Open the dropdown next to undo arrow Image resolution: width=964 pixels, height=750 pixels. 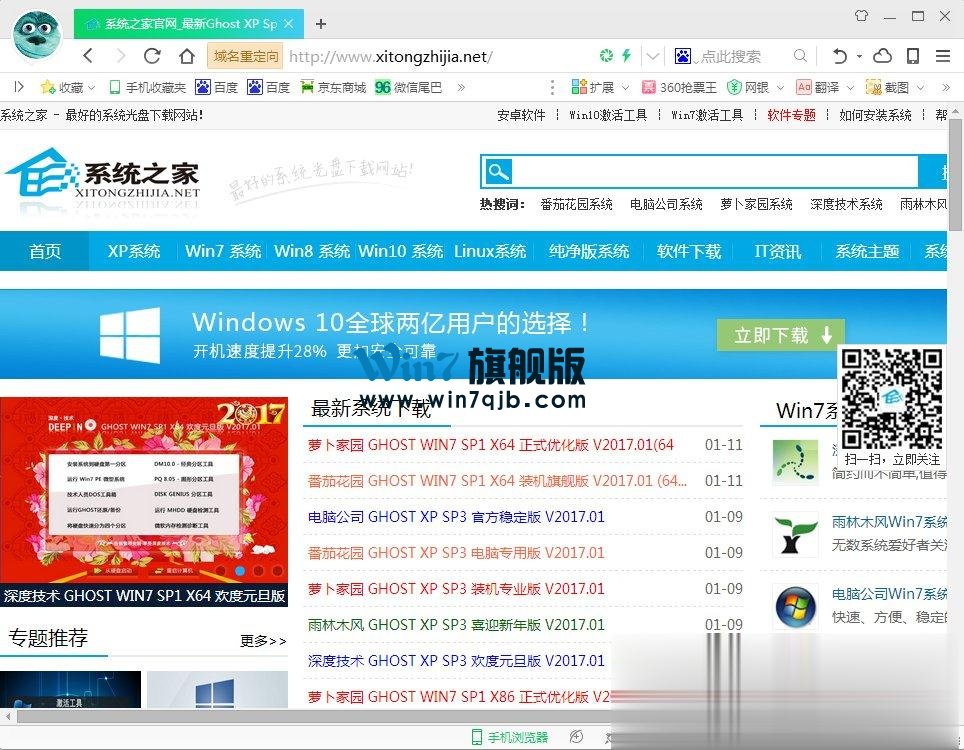(859, 56)
